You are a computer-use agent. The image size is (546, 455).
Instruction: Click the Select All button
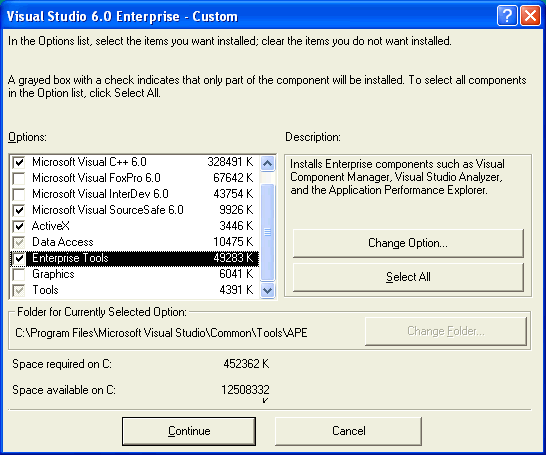pyautogui.click(x=408, y=277)
